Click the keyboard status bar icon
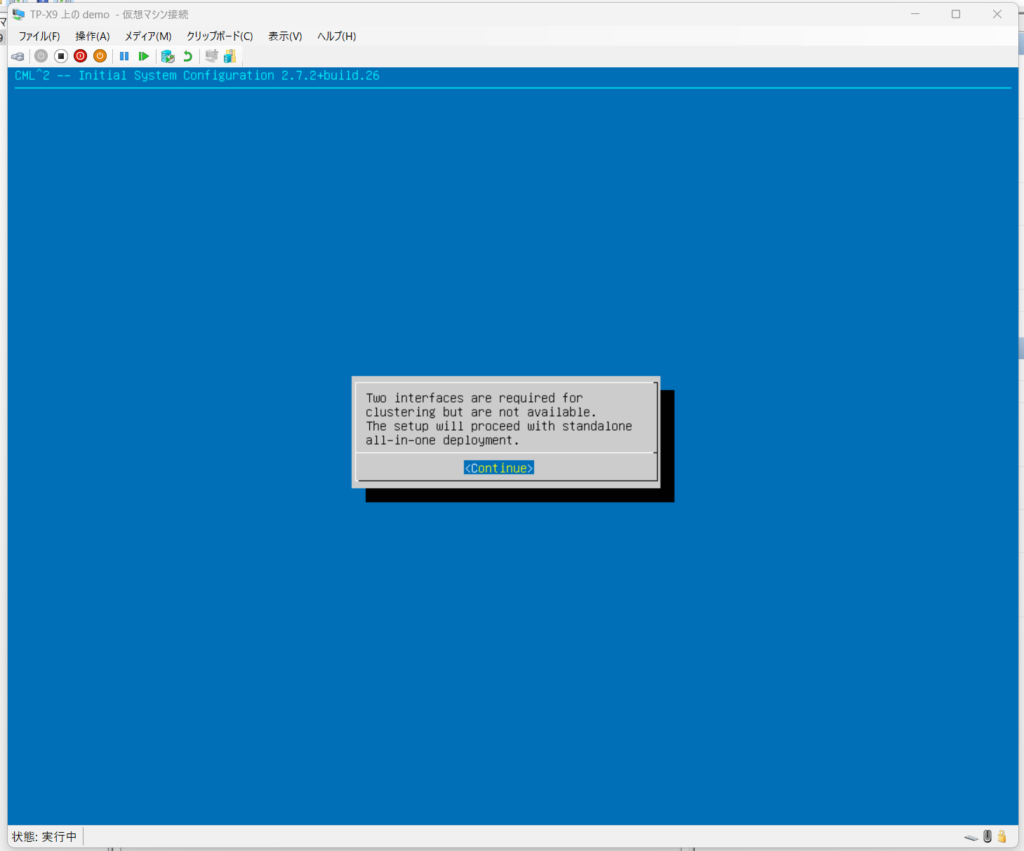1024x851 pixels. tap(971, 837)
